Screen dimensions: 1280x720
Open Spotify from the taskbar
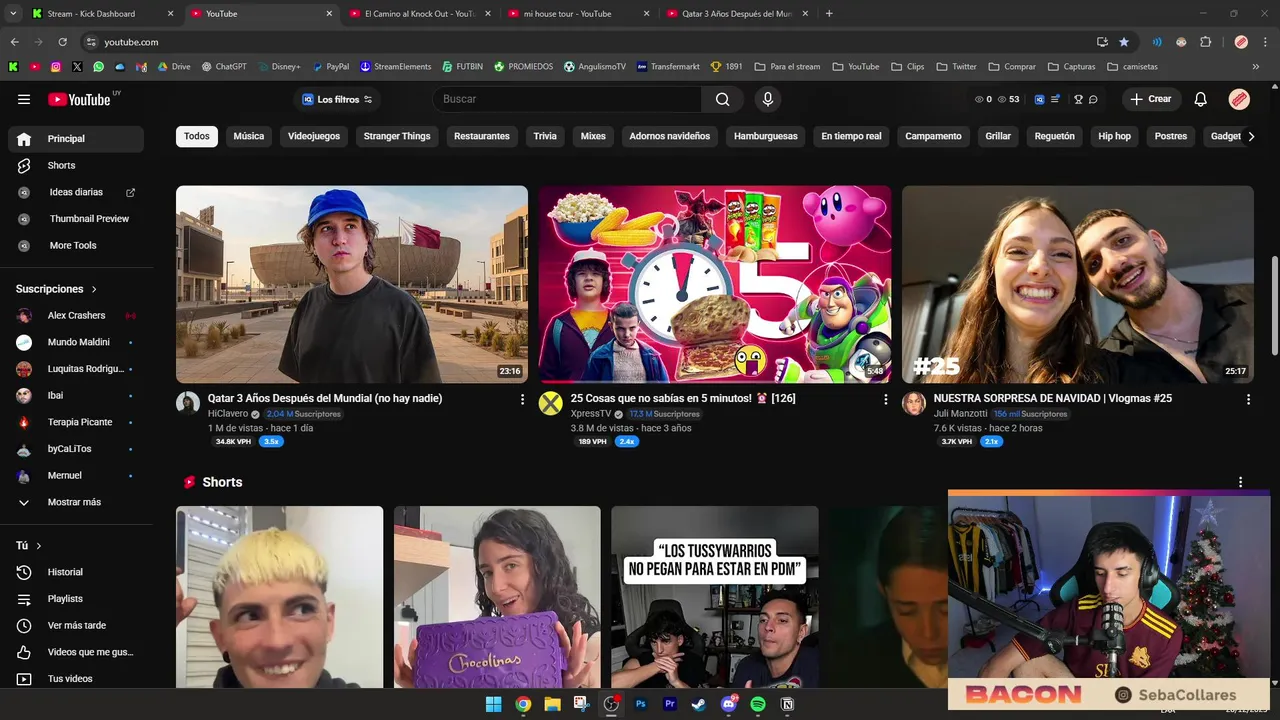click(757, 704)
